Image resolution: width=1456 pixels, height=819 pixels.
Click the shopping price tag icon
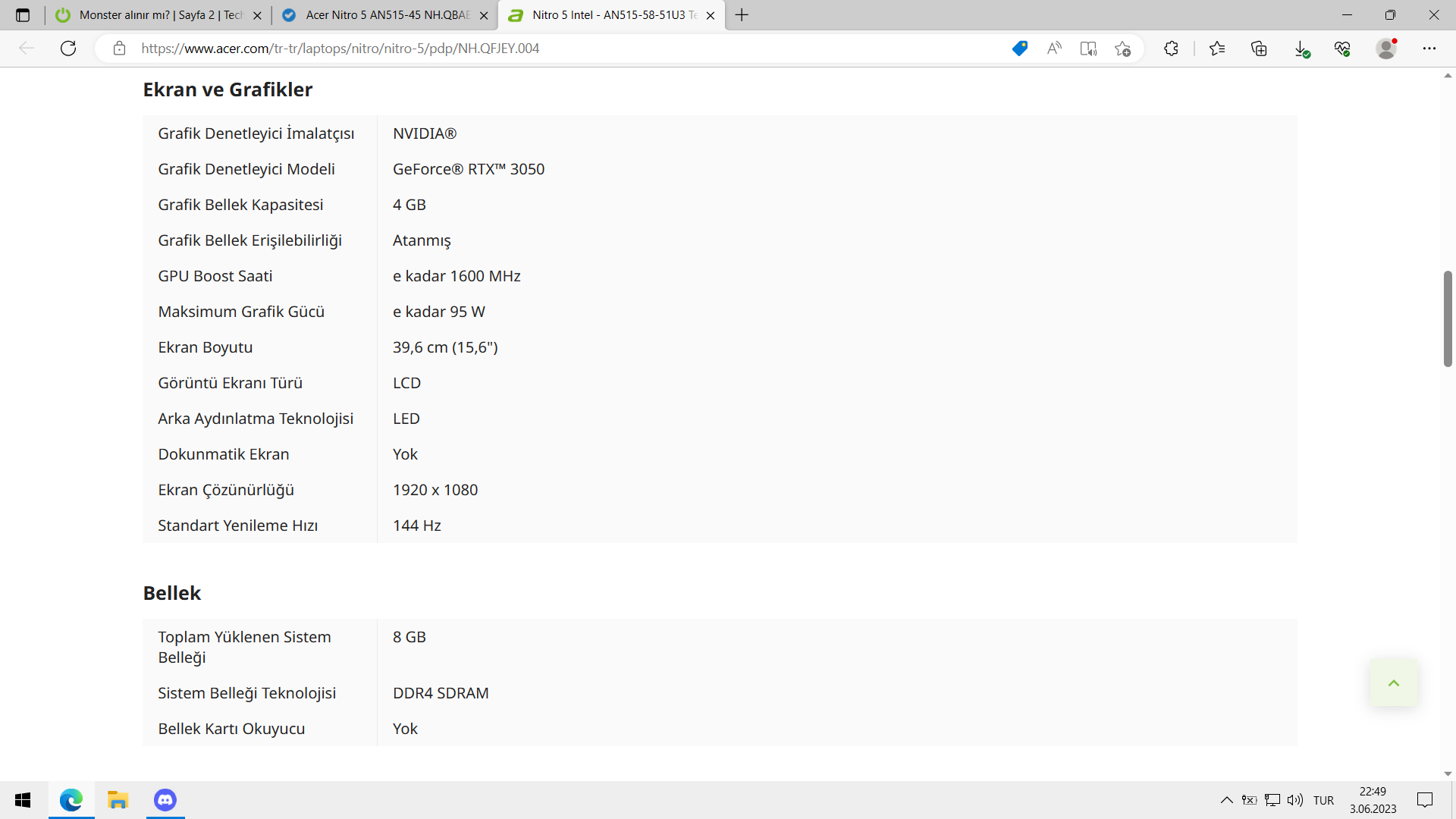pos(1020,49)
